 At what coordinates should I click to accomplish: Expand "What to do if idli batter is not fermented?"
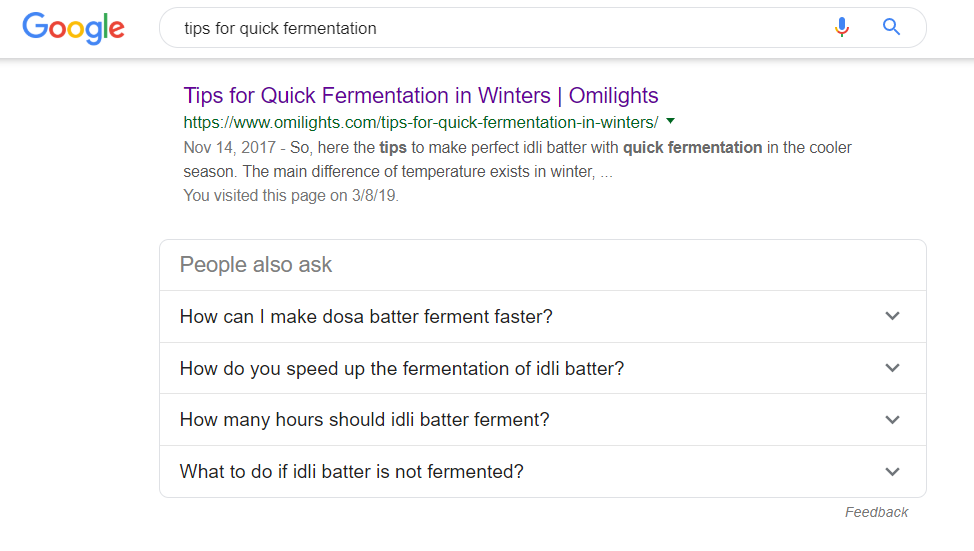352,472
